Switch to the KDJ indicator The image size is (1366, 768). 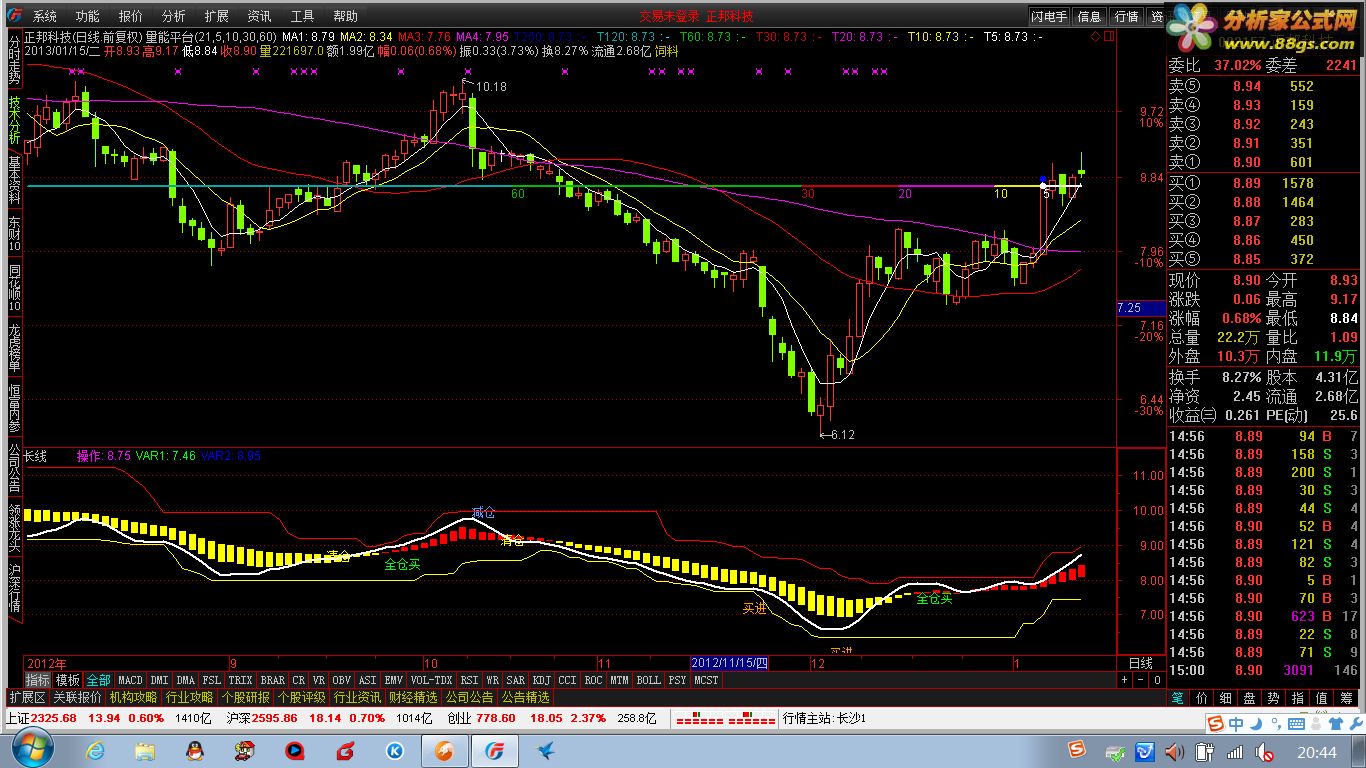click(x=542, y=680)
